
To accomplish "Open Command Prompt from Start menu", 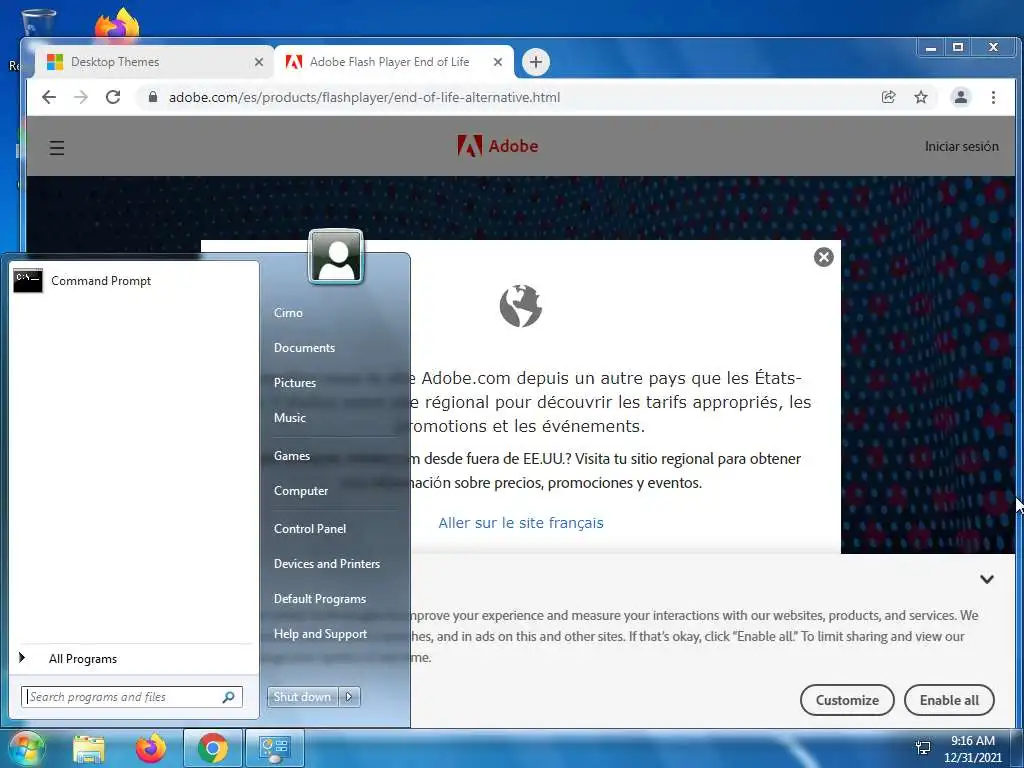I will [x=133, y=281].
